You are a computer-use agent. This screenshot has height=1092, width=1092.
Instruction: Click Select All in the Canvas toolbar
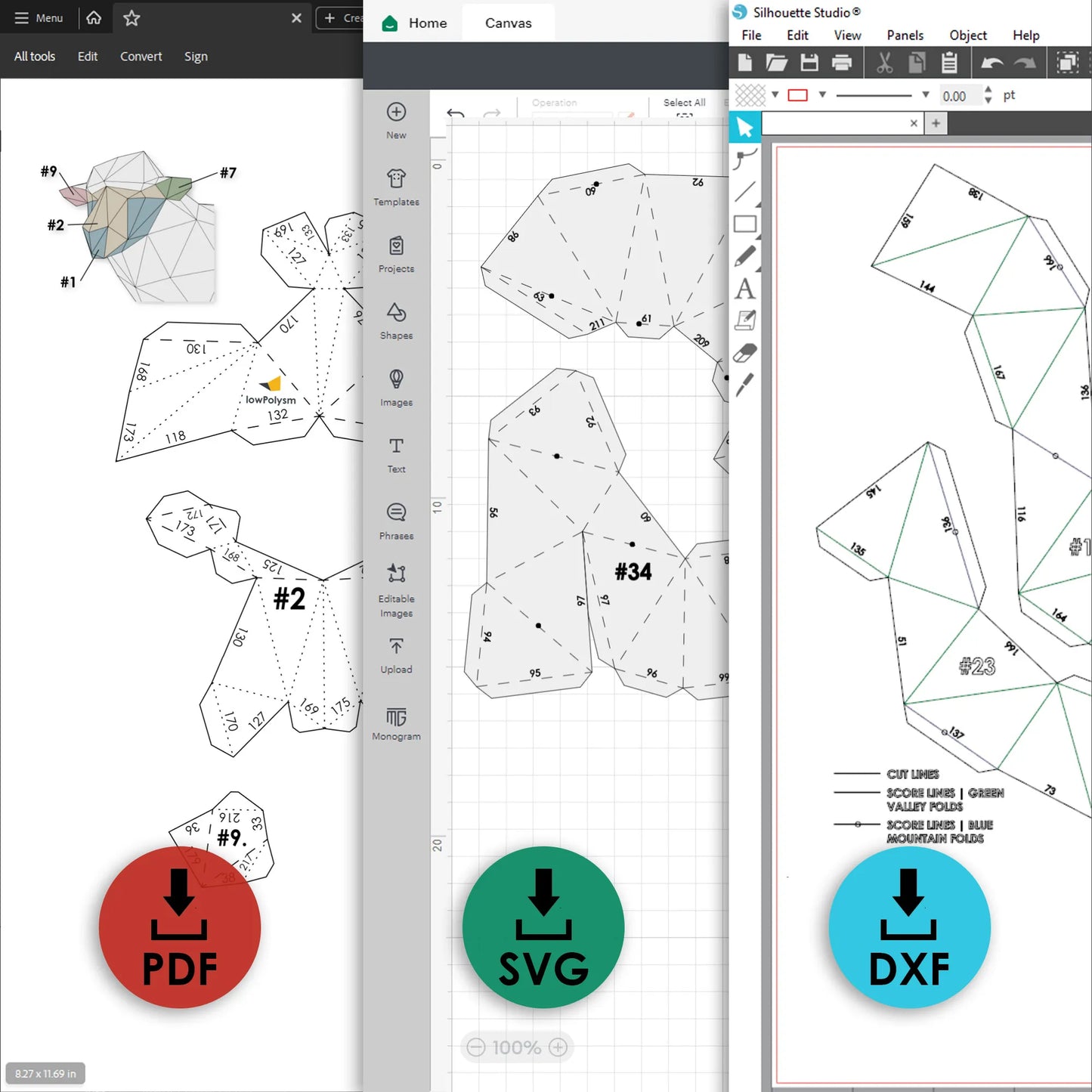[x=684, y=103]
